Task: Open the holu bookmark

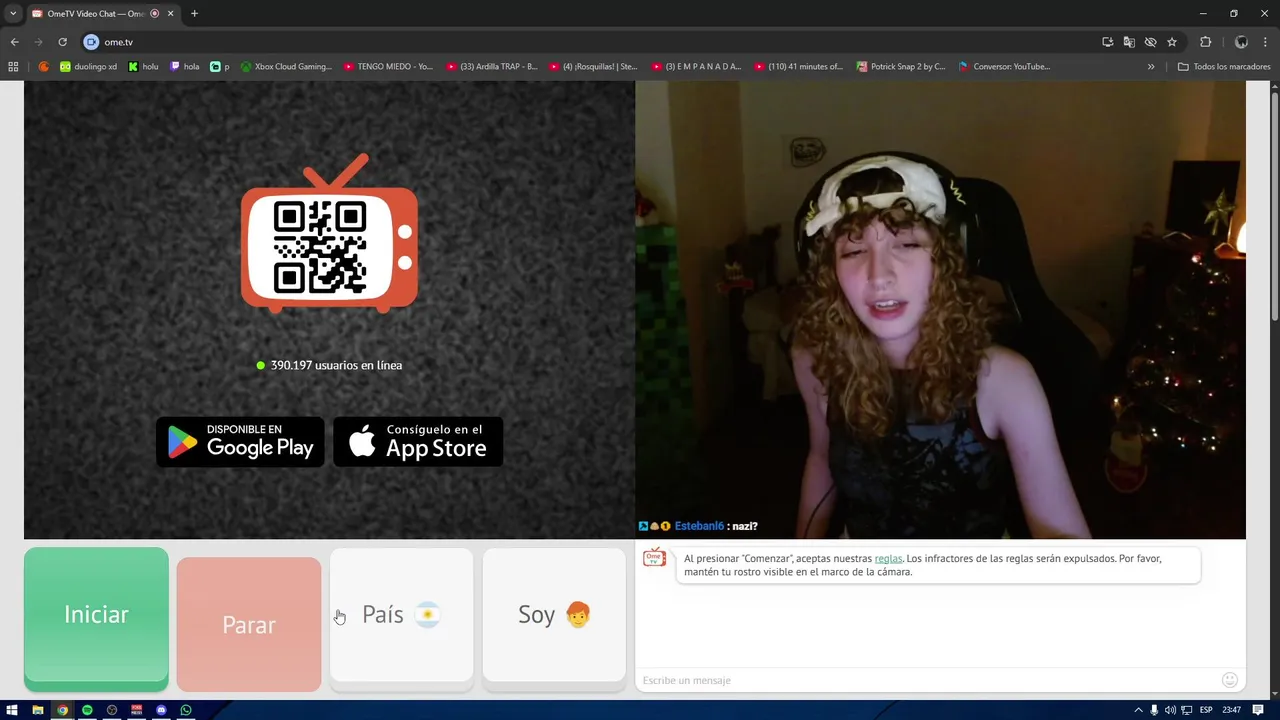Action: tap(143, 67)
